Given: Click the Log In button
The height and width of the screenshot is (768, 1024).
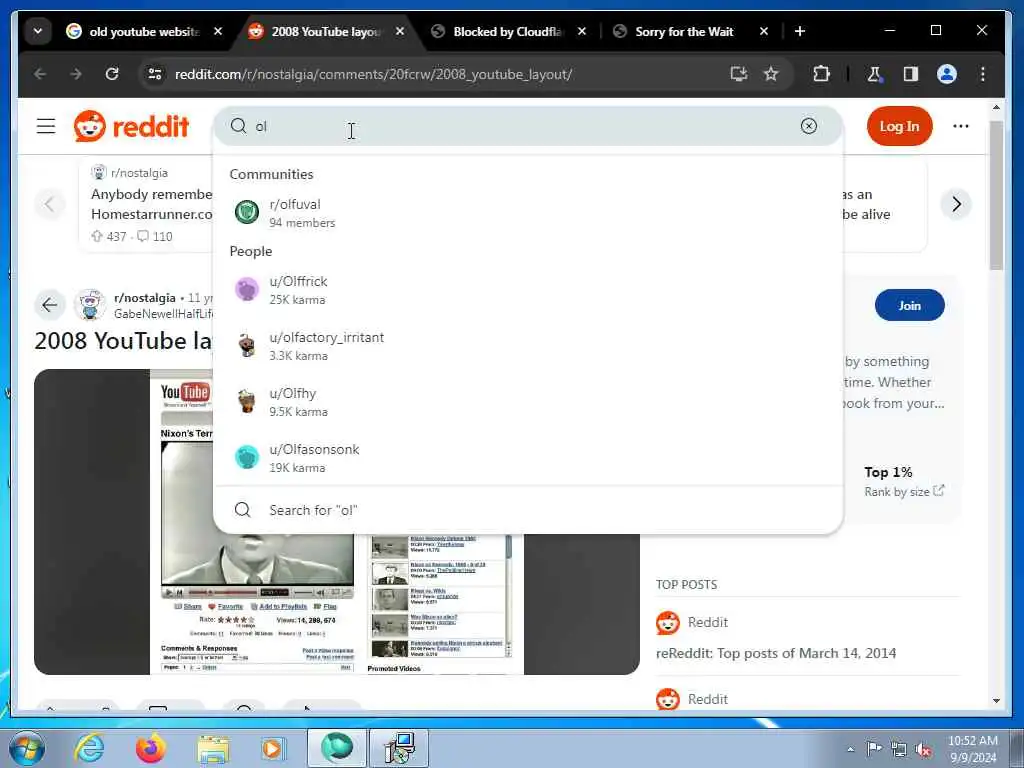Looking at the screenshot, I should [899, 126].
